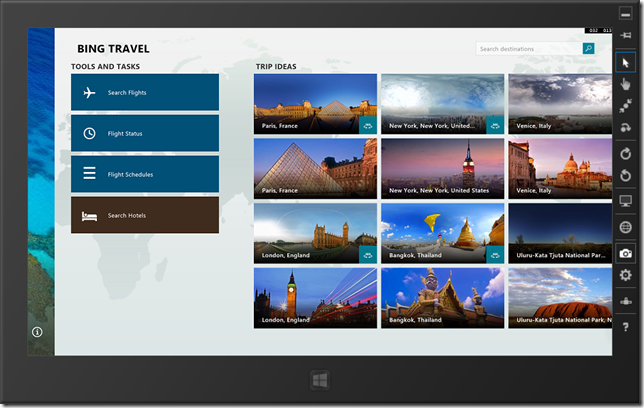This screenshot has width=644, height=408.
Task: Open Search Flights tile
Action: point(145,92)
